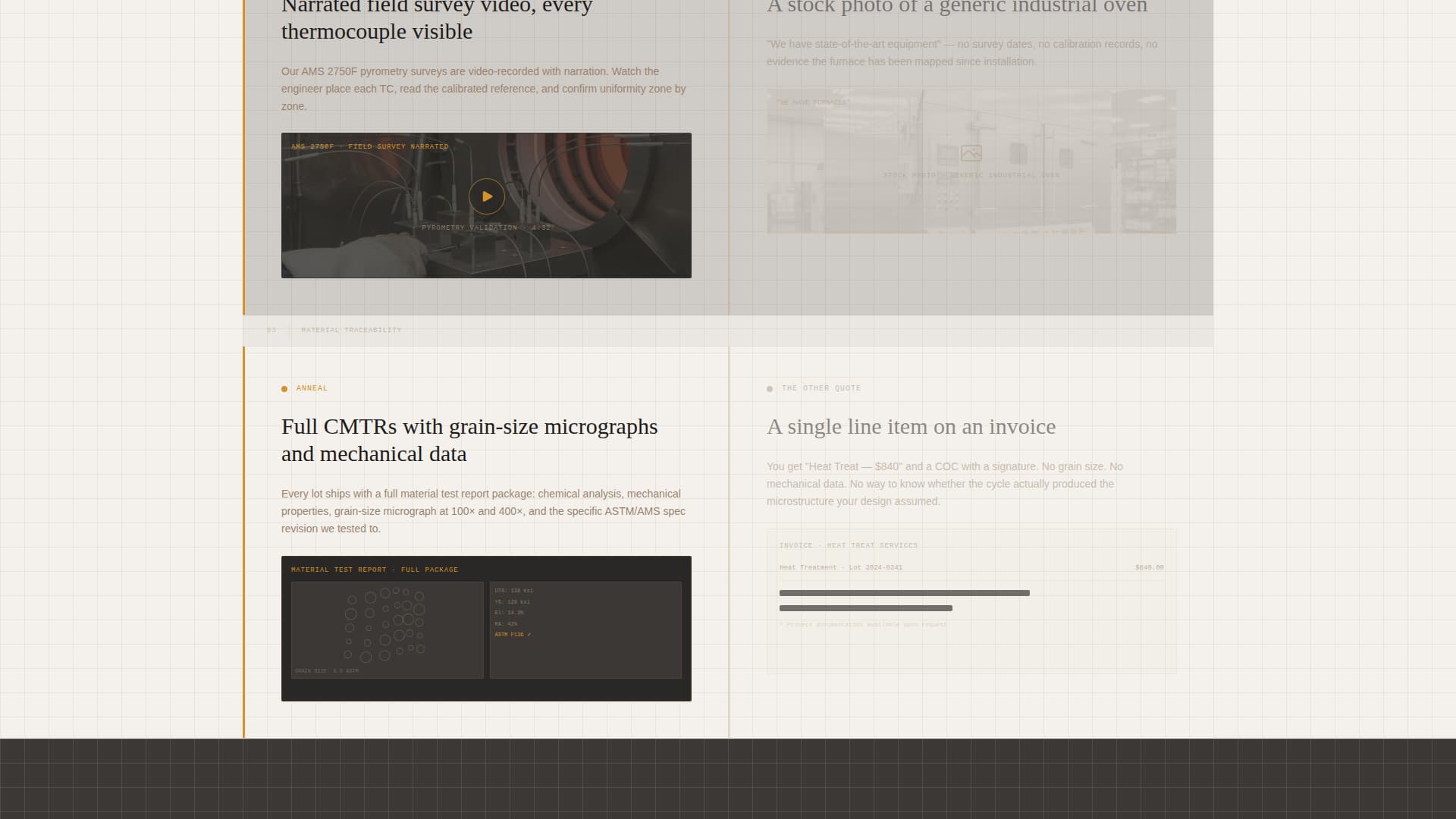Select the A single line item heading

tap(911, 426)
